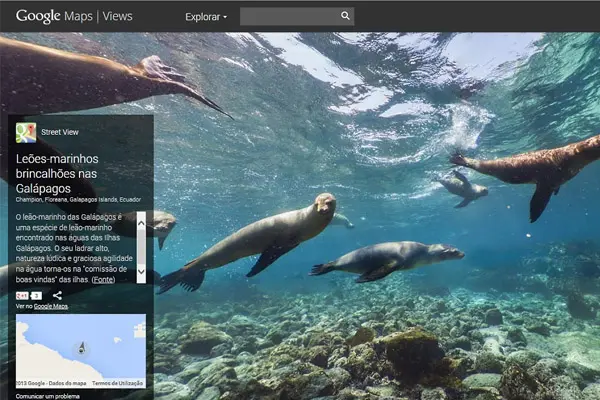Click the Google Maps logo

click(x=54, y=16)
